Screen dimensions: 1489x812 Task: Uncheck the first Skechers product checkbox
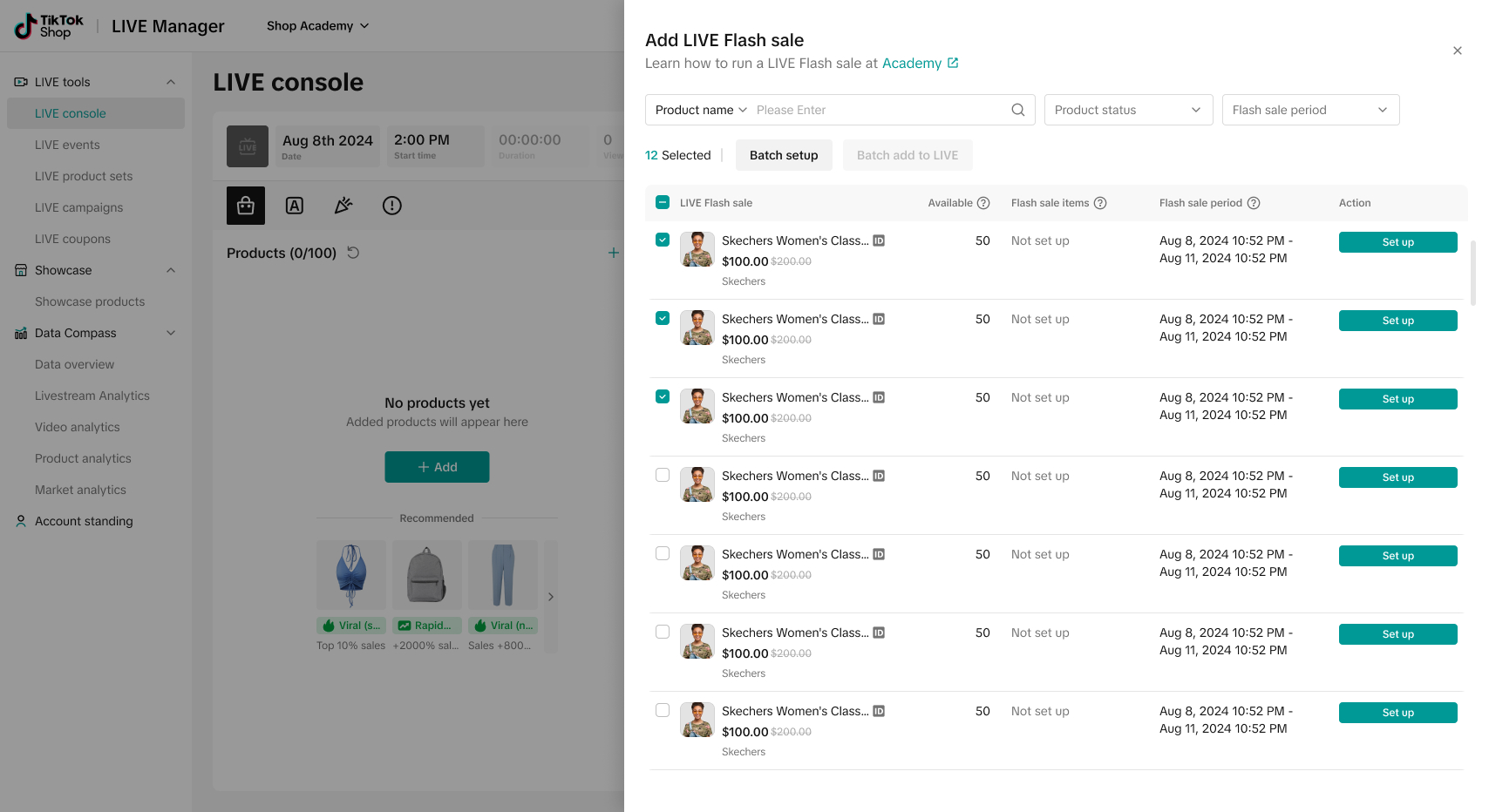tap(663, 240)
